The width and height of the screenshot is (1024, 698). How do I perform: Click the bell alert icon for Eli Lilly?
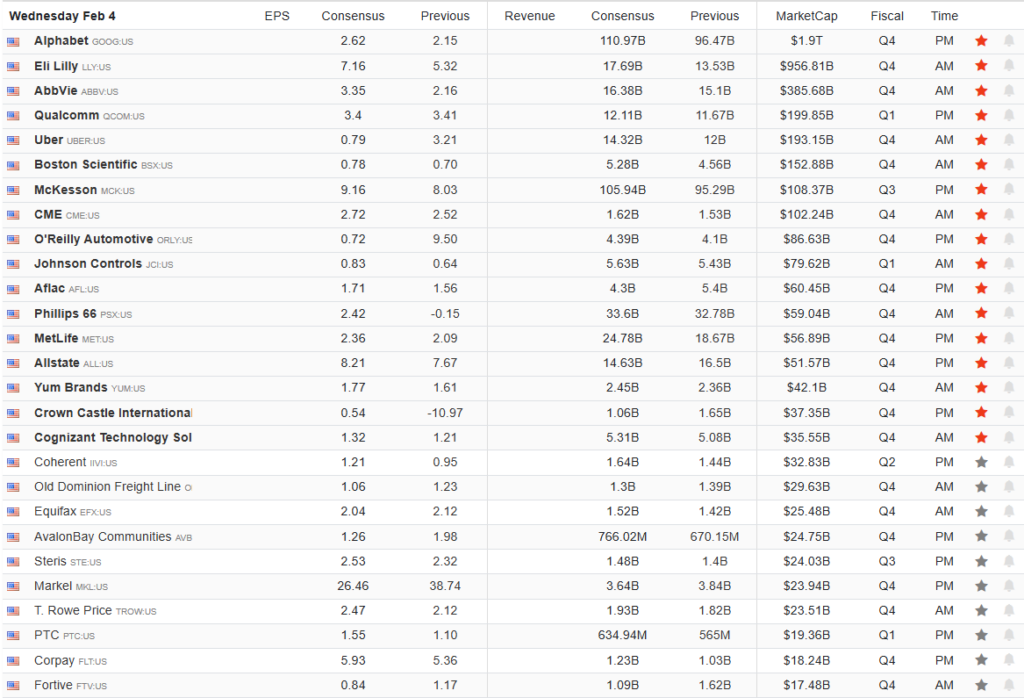[x=1008, y=66]
